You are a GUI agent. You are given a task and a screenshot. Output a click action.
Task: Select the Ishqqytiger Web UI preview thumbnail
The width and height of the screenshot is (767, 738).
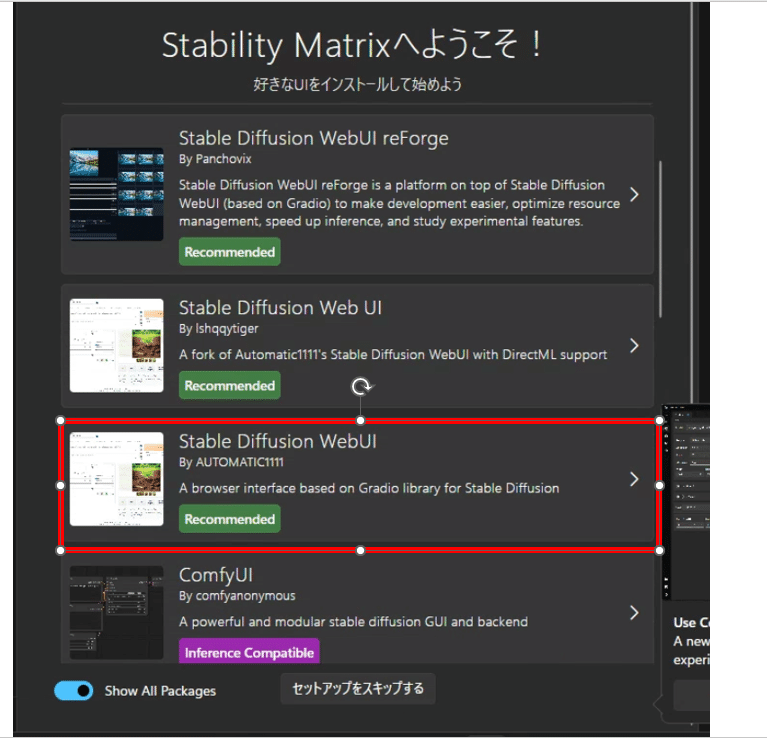pyautogui.click(x=116, y=345)
